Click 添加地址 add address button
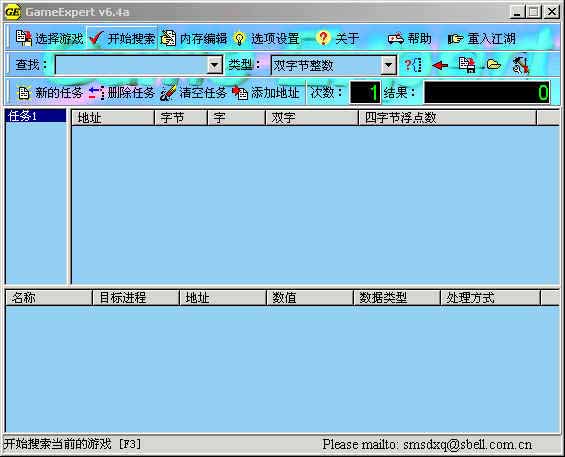The height and width of the screenshot is (457, 565). (x=266, y=93)
